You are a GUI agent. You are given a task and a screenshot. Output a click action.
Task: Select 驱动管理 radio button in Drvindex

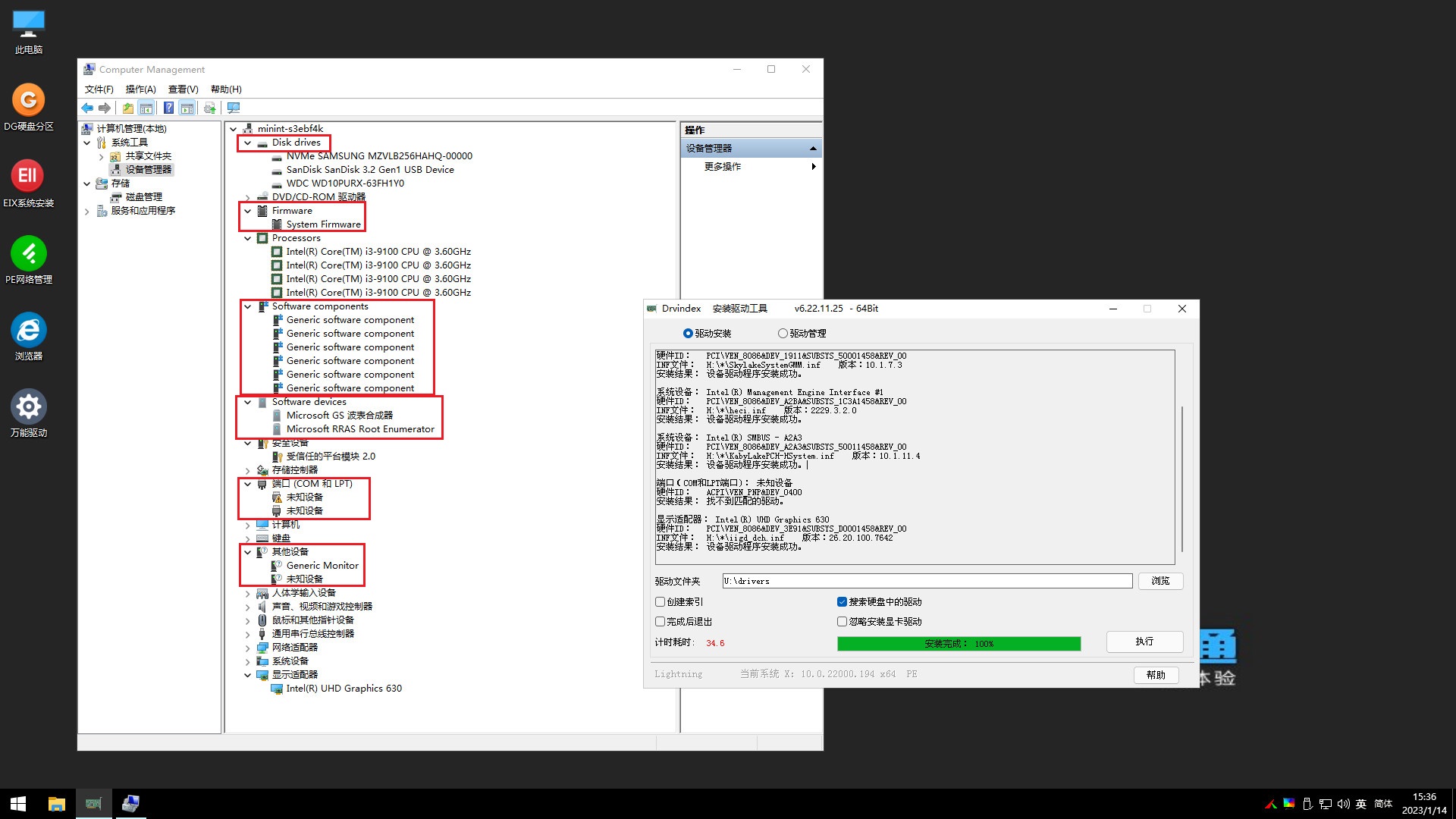783,333
